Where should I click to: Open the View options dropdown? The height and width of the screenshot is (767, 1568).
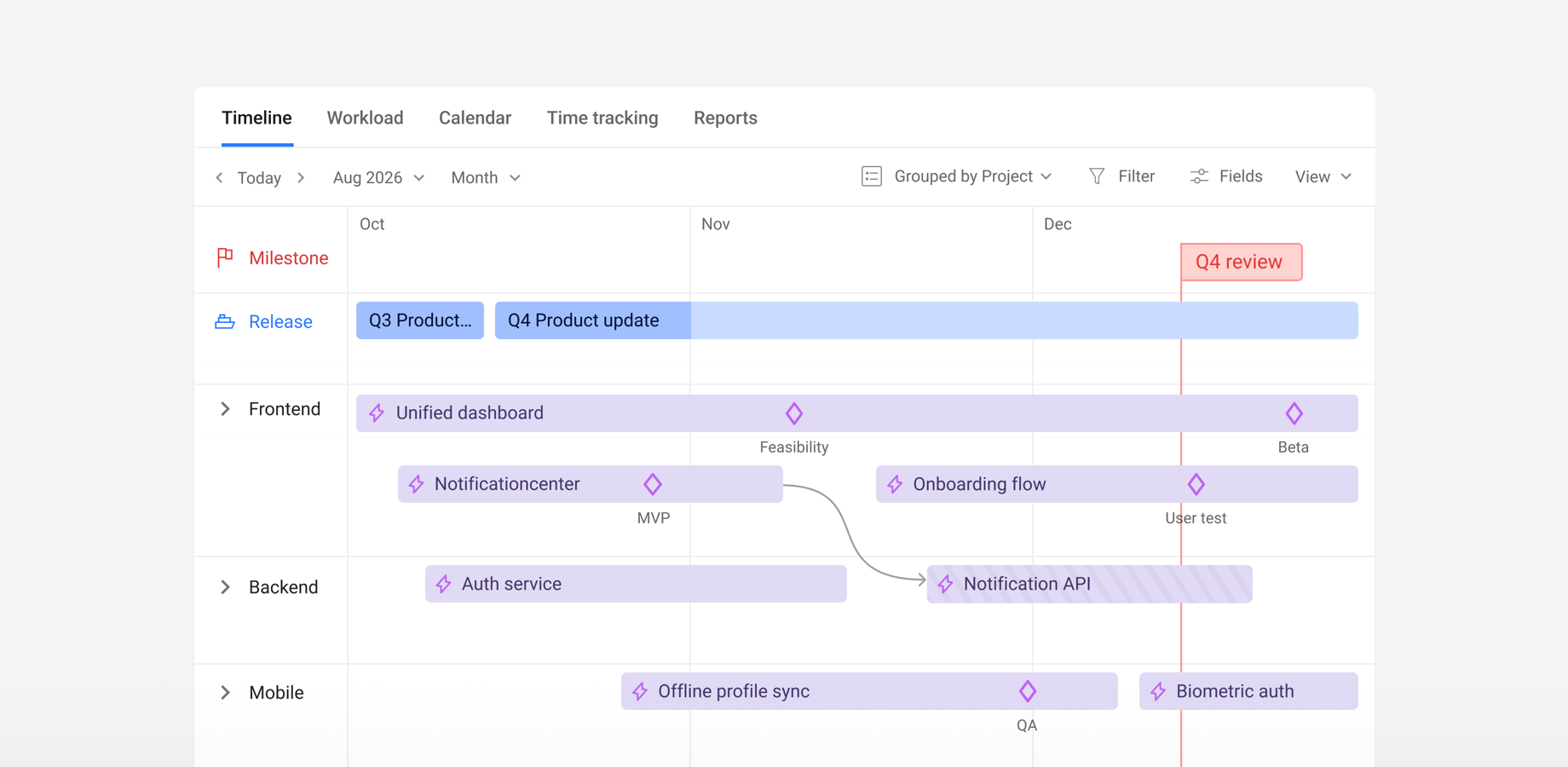point(1322,176)
